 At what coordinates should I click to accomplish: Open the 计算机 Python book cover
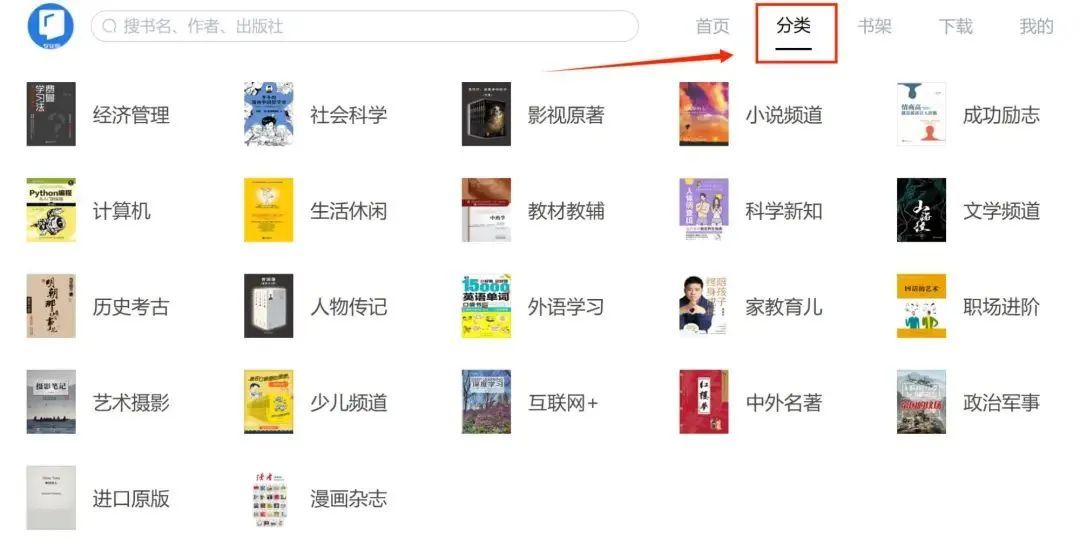[x=51, y=211]
